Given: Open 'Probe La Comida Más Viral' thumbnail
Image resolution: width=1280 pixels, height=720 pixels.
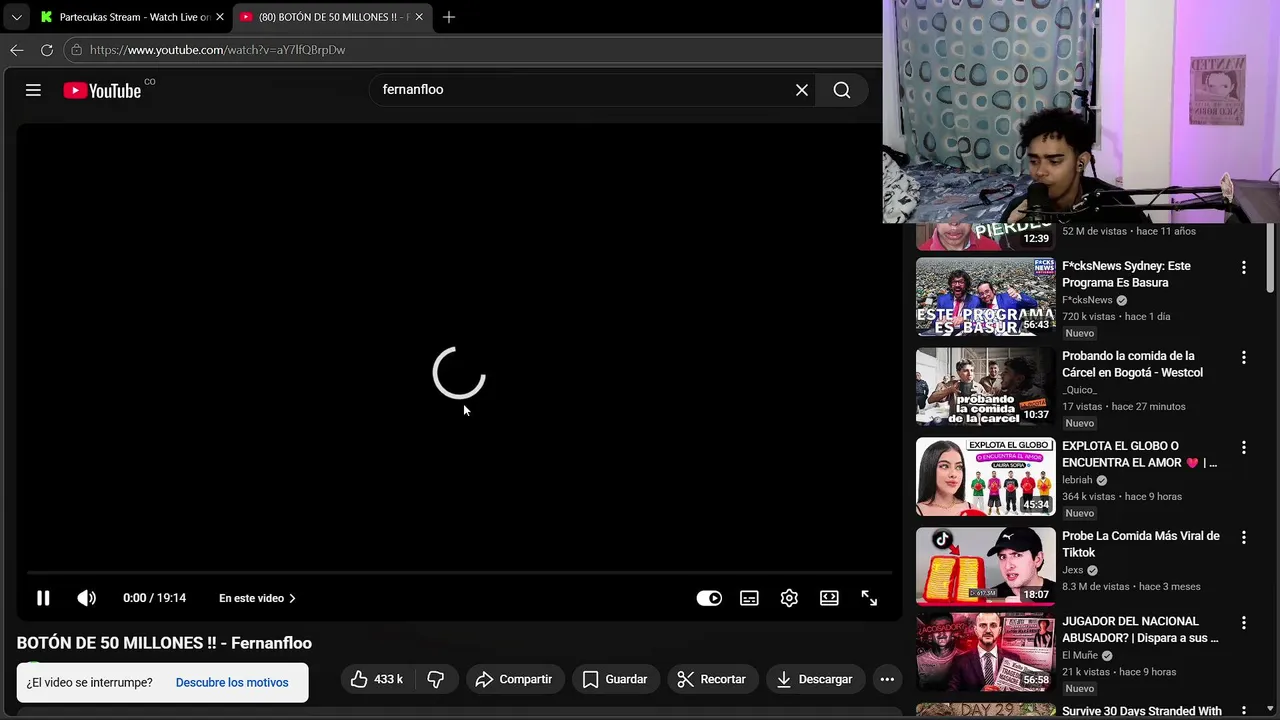Looking at the screenshot, I should [986, 567].
